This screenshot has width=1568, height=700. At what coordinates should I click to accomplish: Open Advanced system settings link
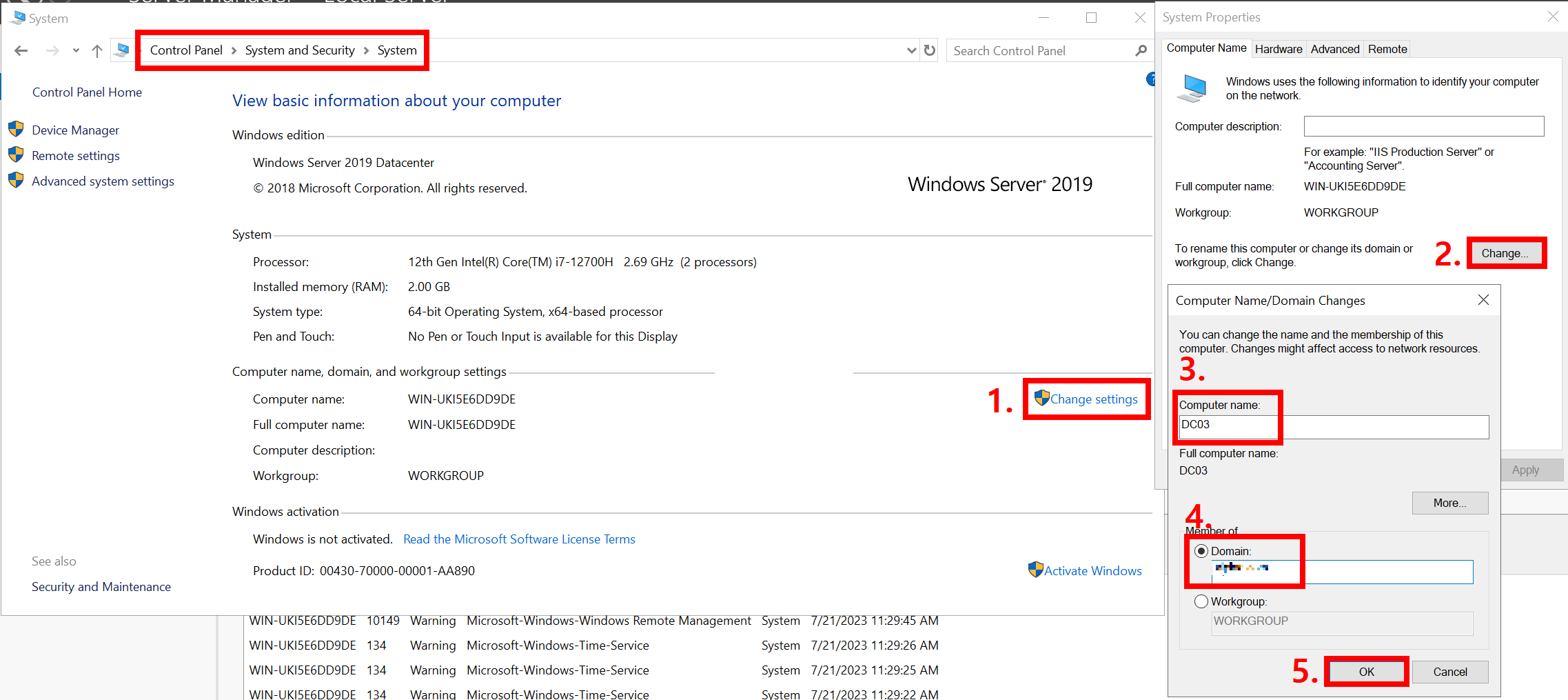103,181
